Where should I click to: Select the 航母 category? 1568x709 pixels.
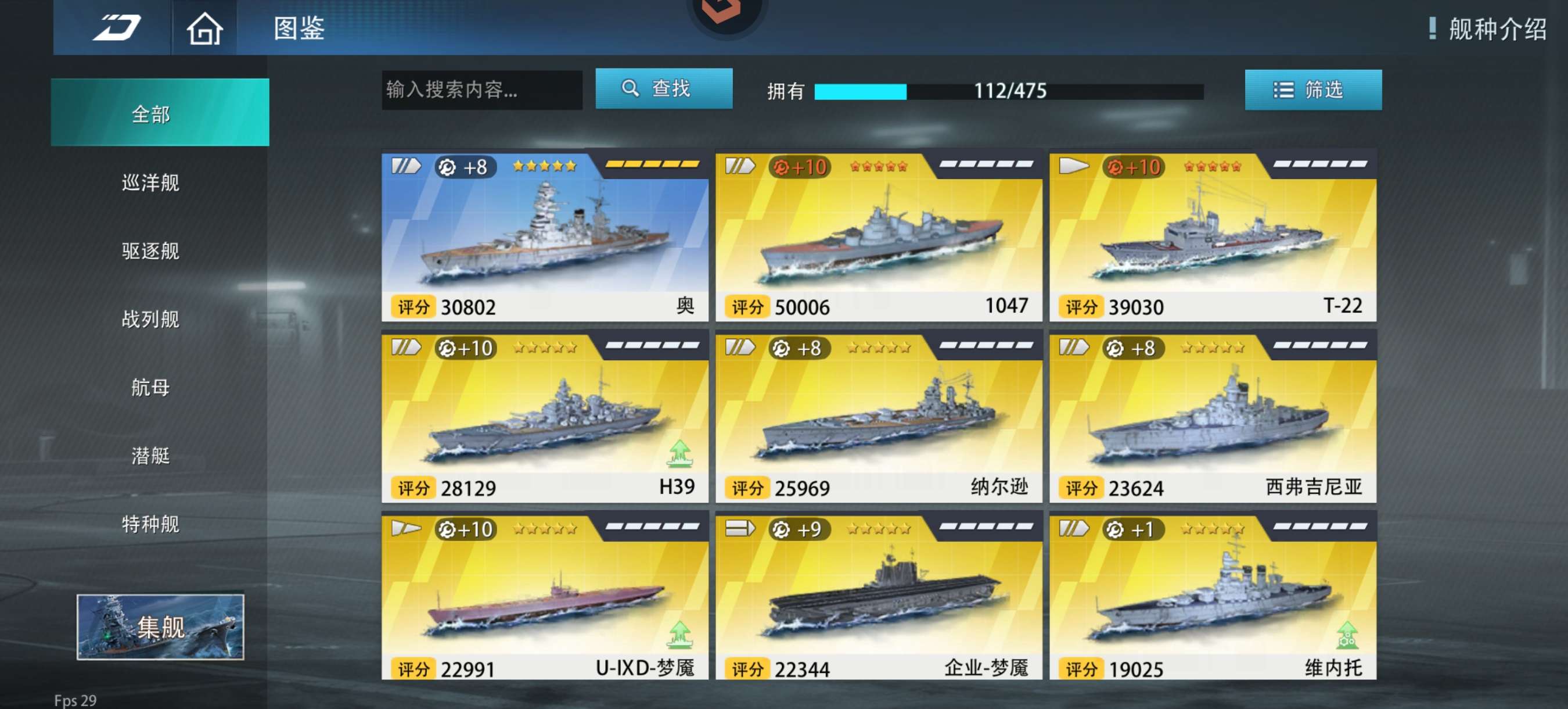pyautogui.click(x=150, y=388)
